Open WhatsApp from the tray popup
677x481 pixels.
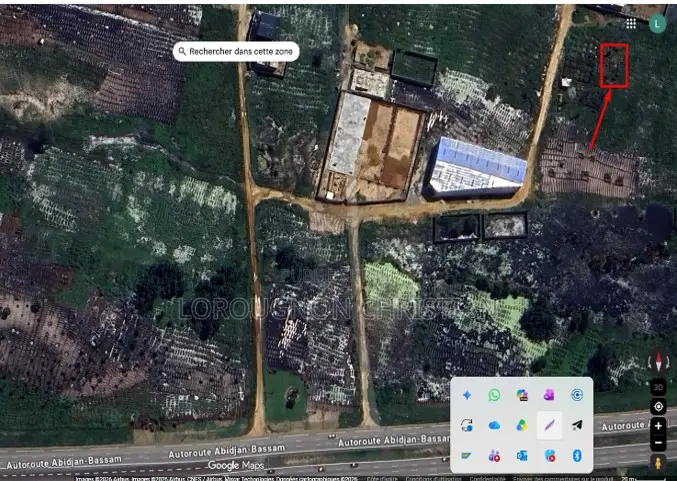(x=494, y=395)
